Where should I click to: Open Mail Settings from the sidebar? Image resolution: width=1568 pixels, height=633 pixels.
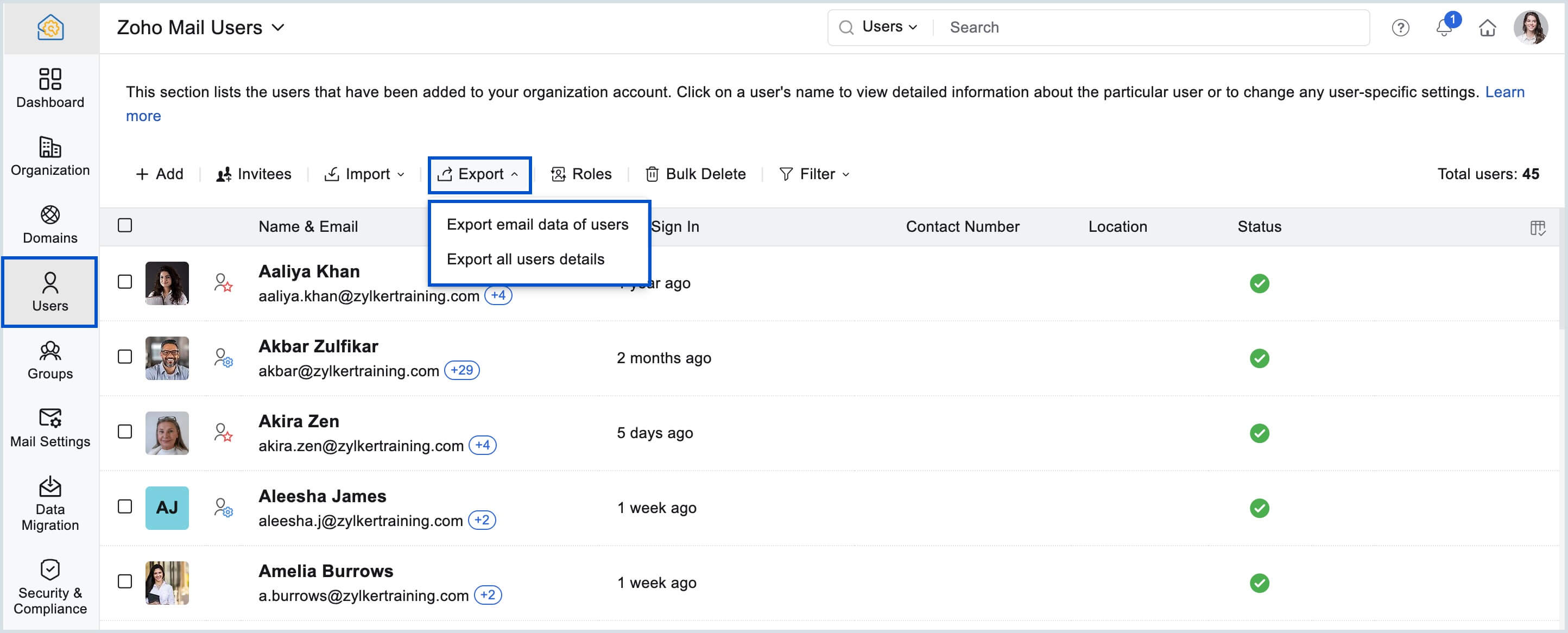pyautogui.click(x=50, y=427)
